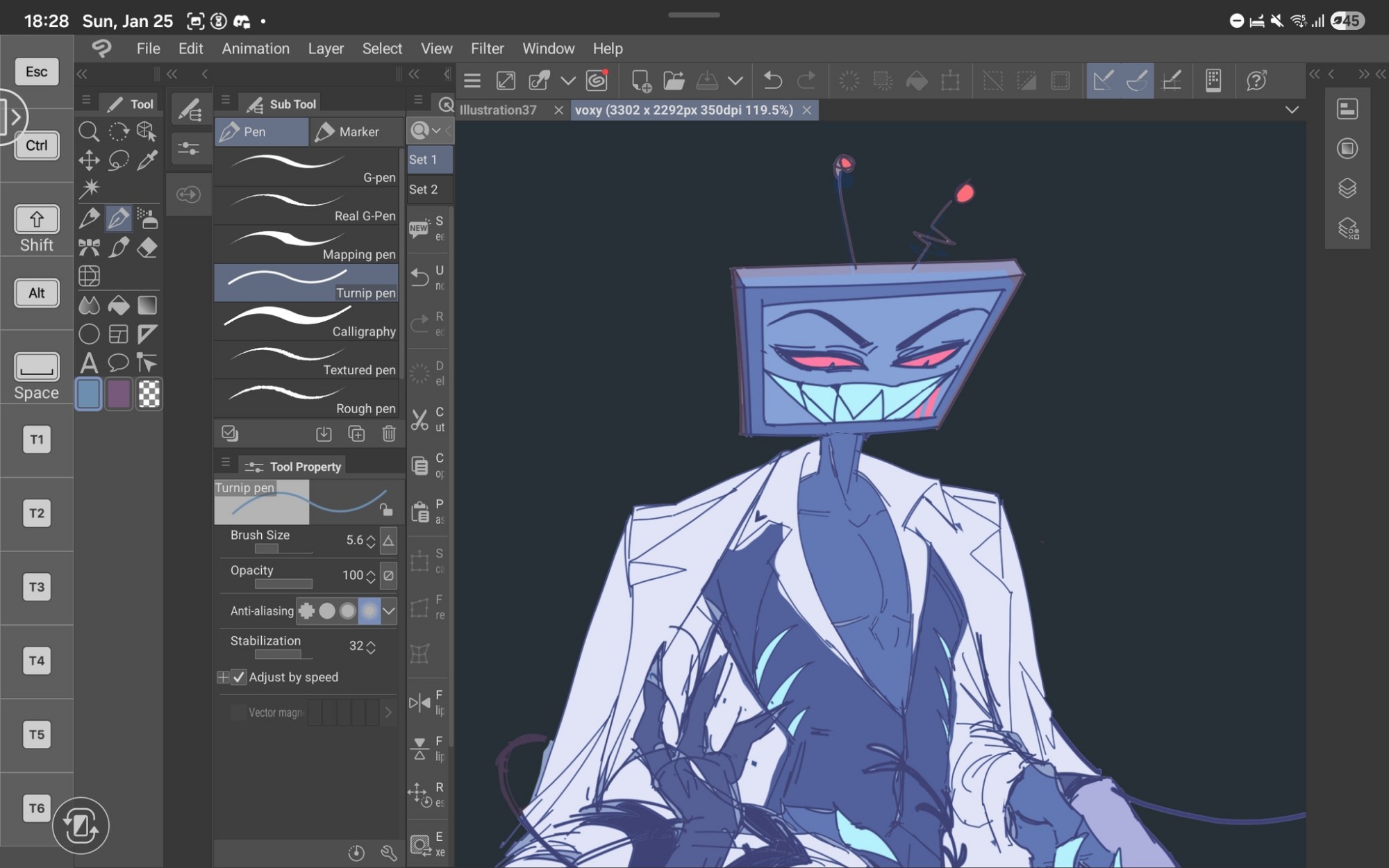The height and width of the screenshot is (868, 1389).
Task: Switch to the Illustration37 tab
Action: (x=498, y=110)
